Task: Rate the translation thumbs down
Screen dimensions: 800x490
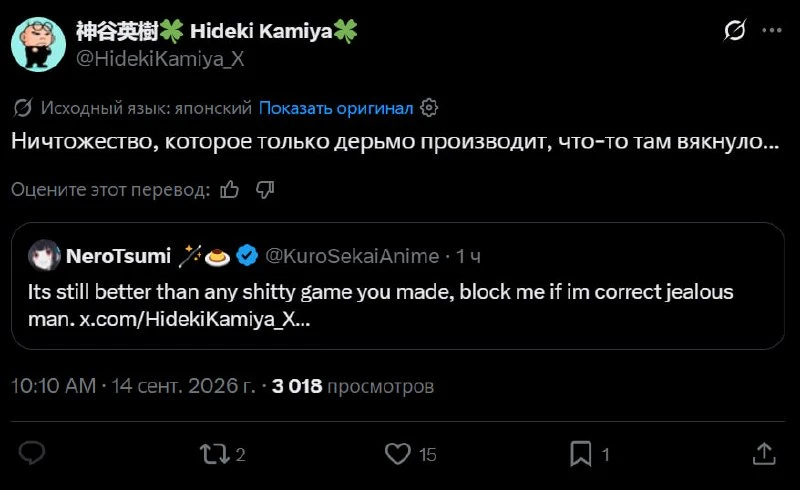Action: tap(265, 190)
